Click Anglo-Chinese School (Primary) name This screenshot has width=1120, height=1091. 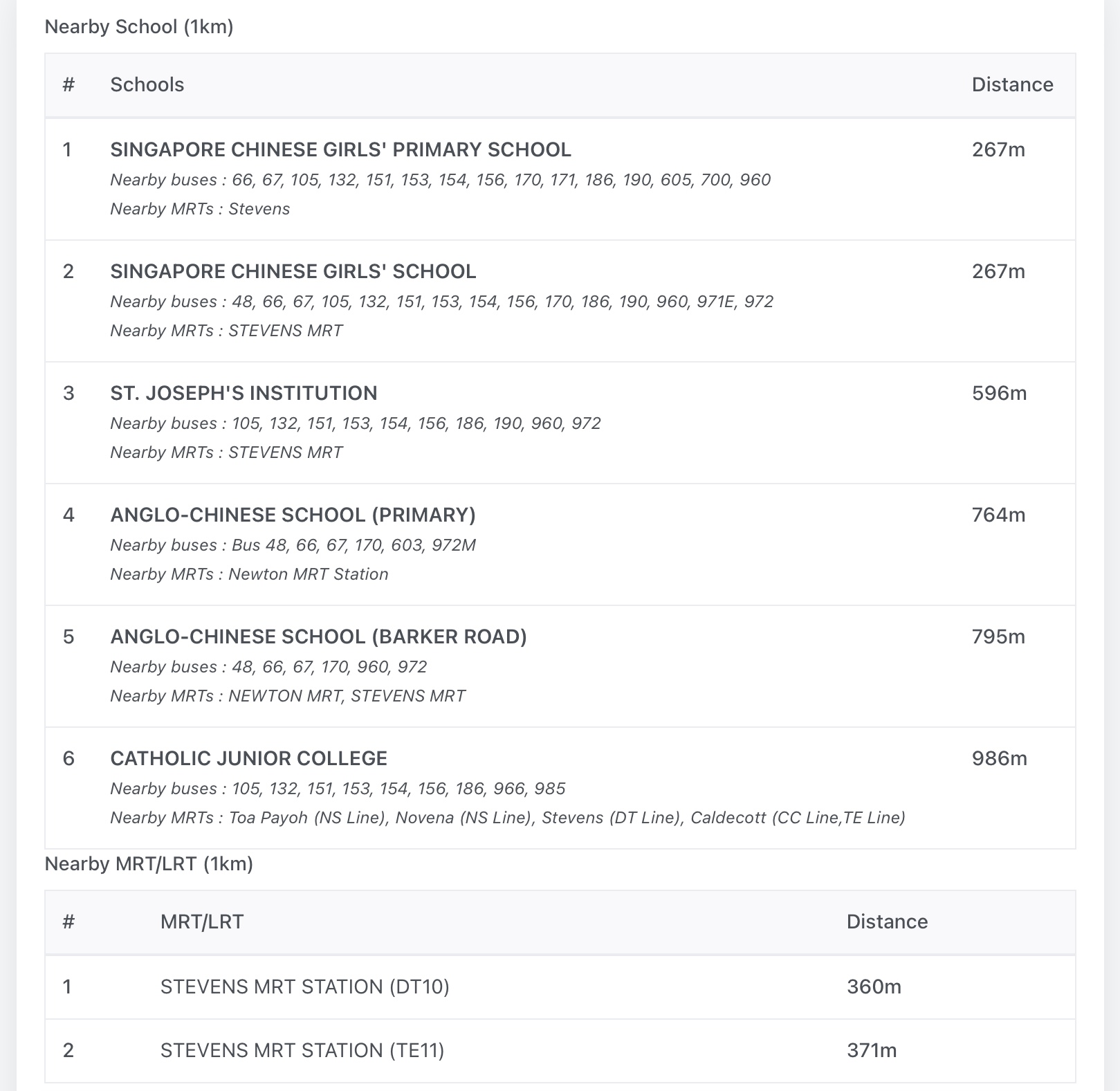click(293, 515)
